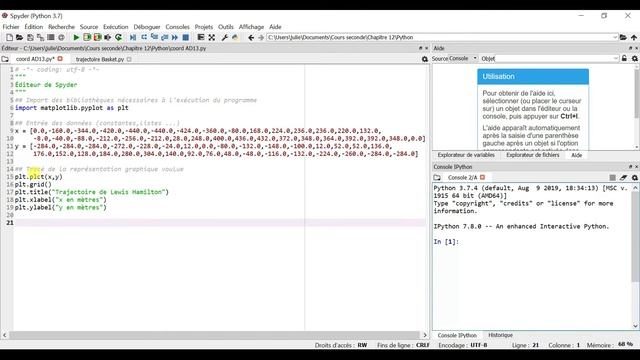Undock the Aide pane

tap(630, 48)
